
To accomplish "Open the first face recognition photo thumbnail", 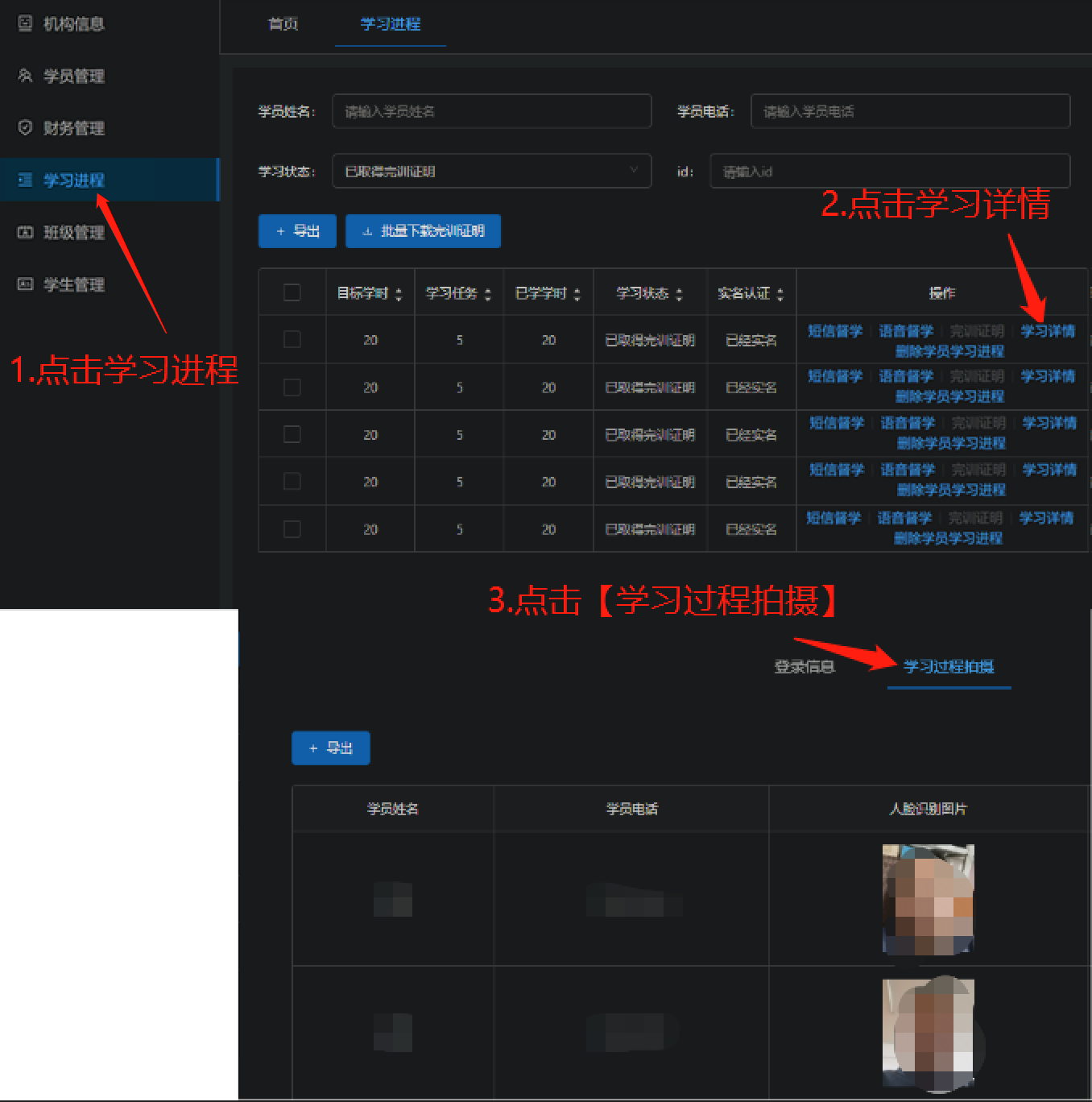I will (929, 899).
